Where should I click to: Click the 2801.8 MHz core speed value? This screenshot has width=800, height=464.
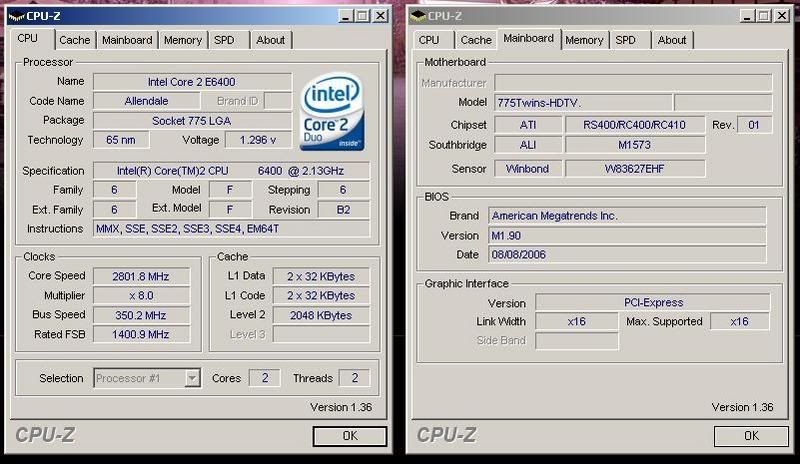[x=141, y=276]
